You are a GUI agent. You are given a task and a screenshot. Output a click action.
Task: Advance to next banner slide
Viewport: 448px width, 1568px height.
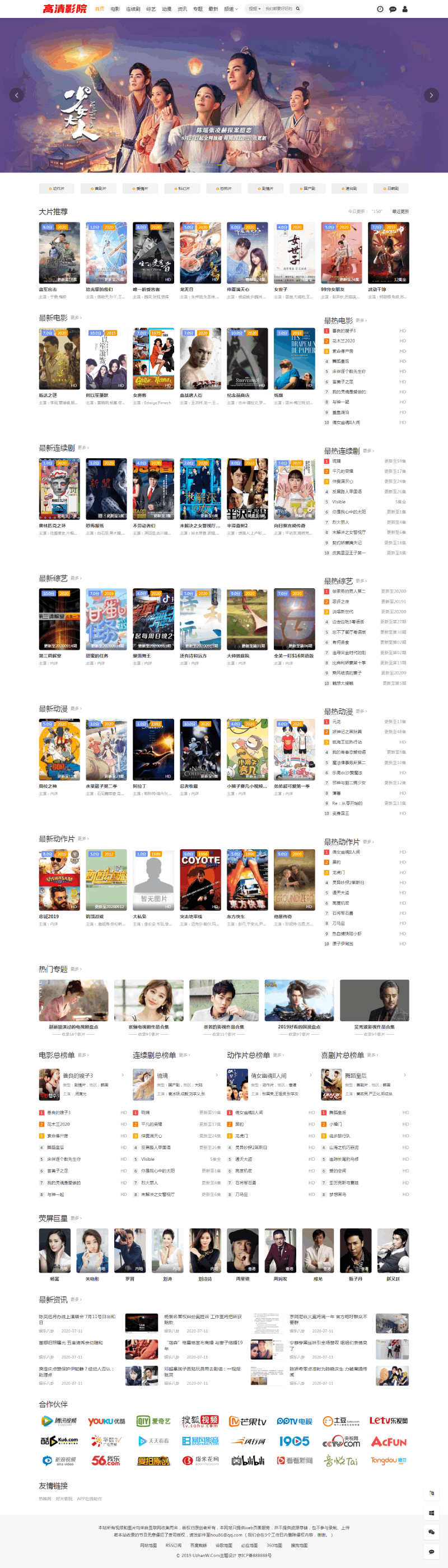[431, 95]
